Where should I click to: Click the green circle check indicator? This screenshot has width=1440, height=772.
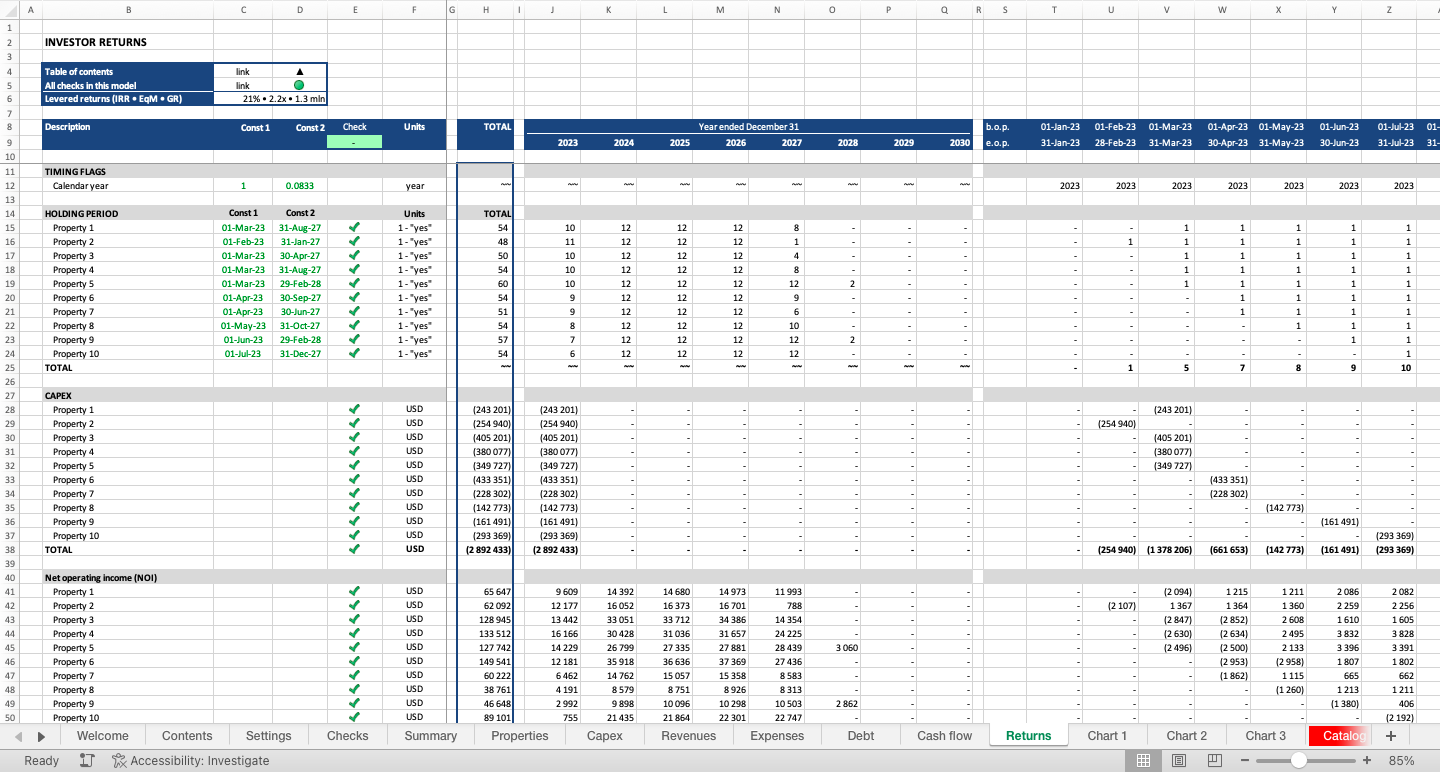pyautogui.click(x=299, y=86)
